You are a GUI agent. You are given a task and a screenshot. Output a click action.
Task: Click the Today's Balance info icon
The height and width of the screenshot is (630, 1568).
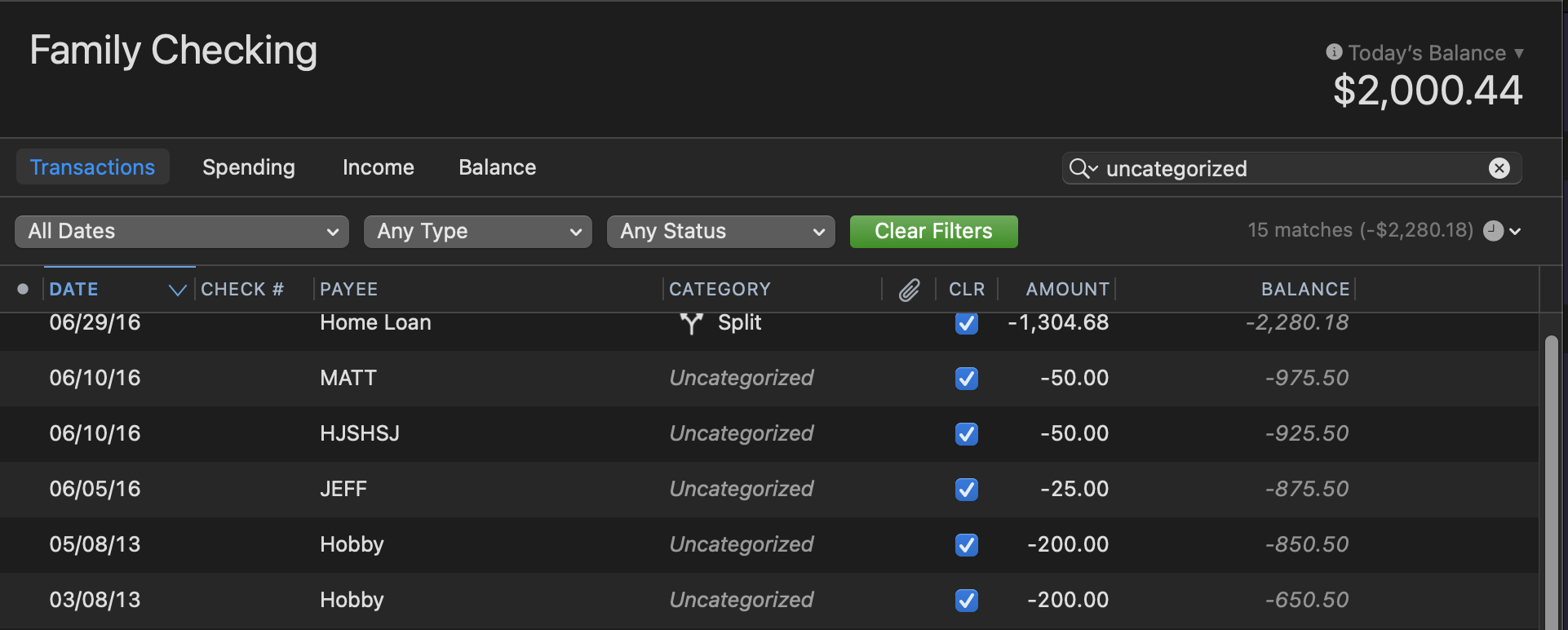1334,52
